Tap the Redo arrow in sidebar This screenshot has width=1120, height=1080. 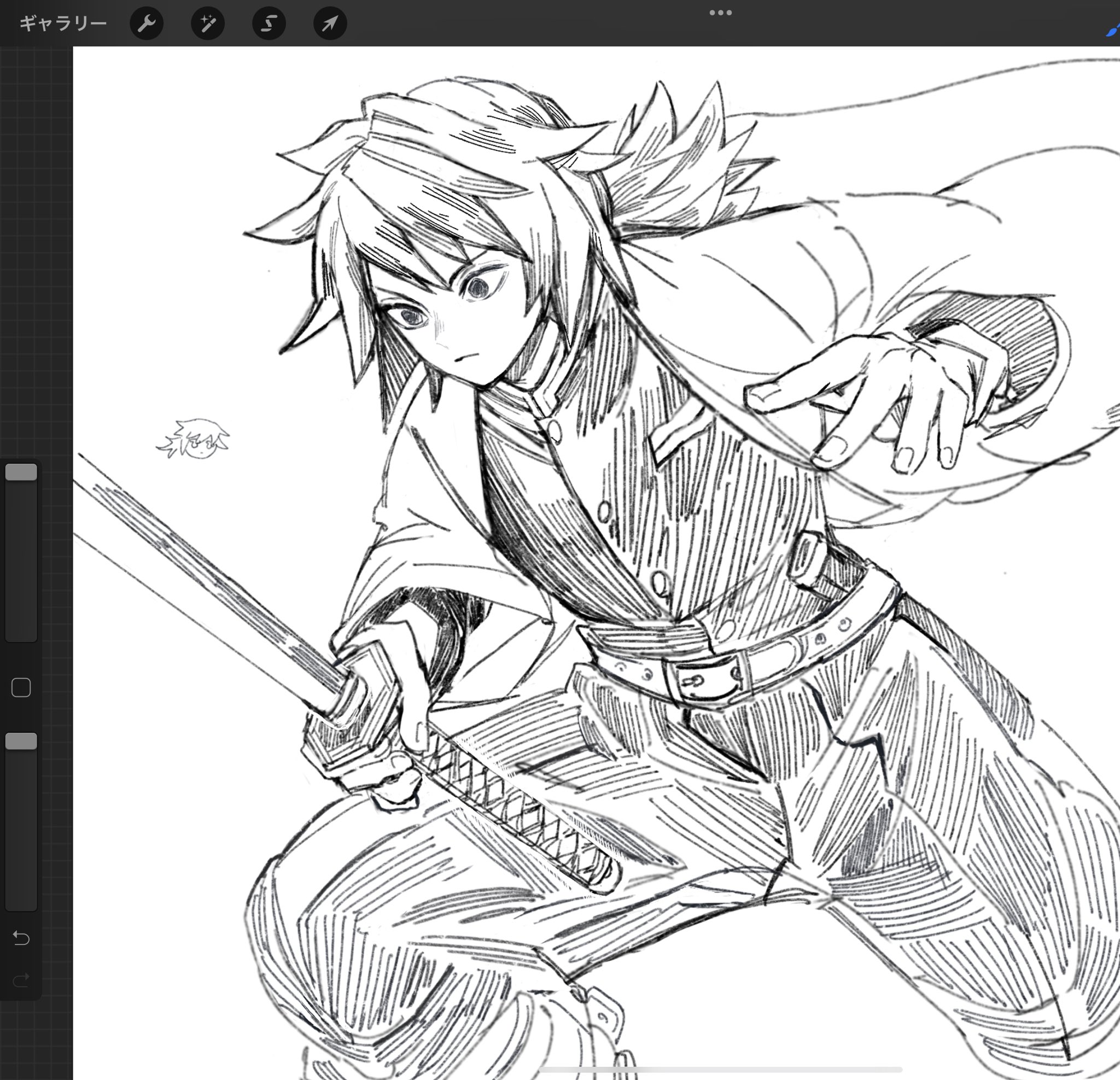21,980
